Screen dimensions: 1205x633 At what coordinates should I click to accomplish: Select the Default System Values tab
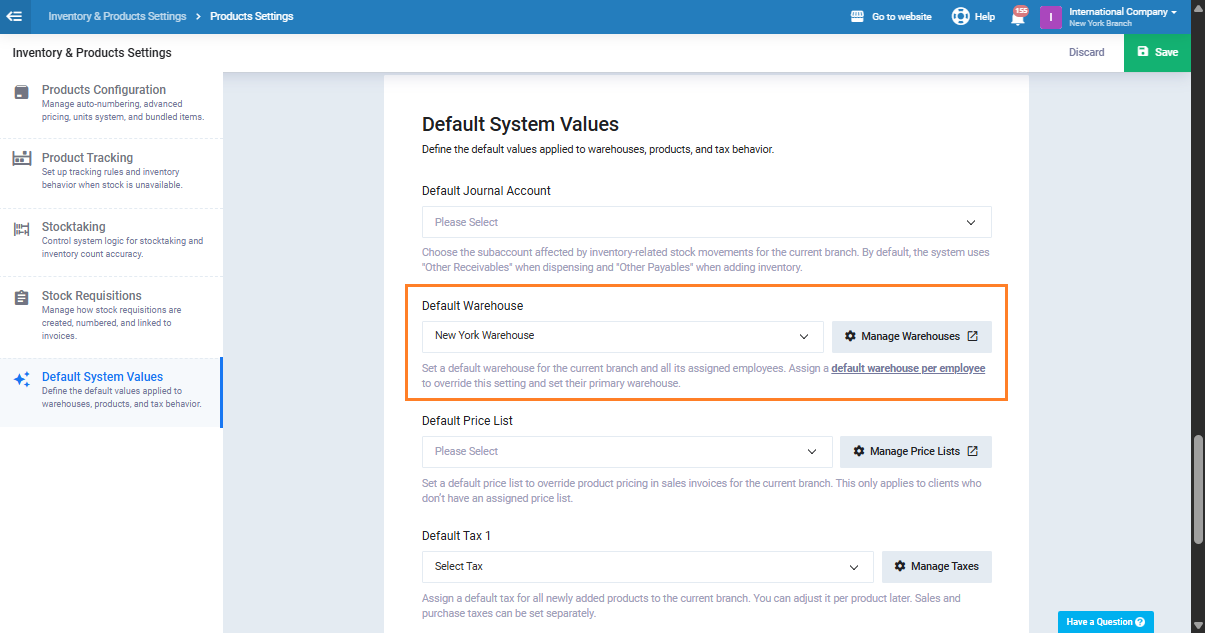click(102, 378)
